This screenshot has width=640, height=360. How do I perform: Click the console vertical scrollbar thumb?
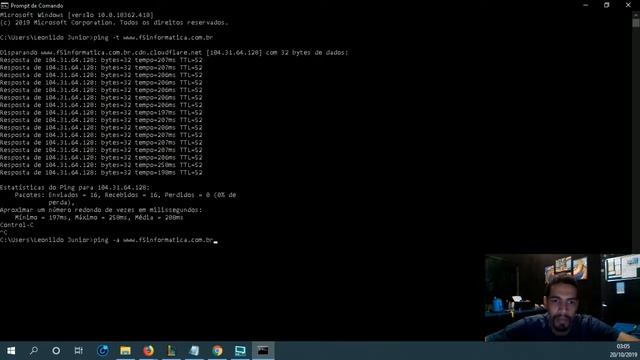pos(636,22)
